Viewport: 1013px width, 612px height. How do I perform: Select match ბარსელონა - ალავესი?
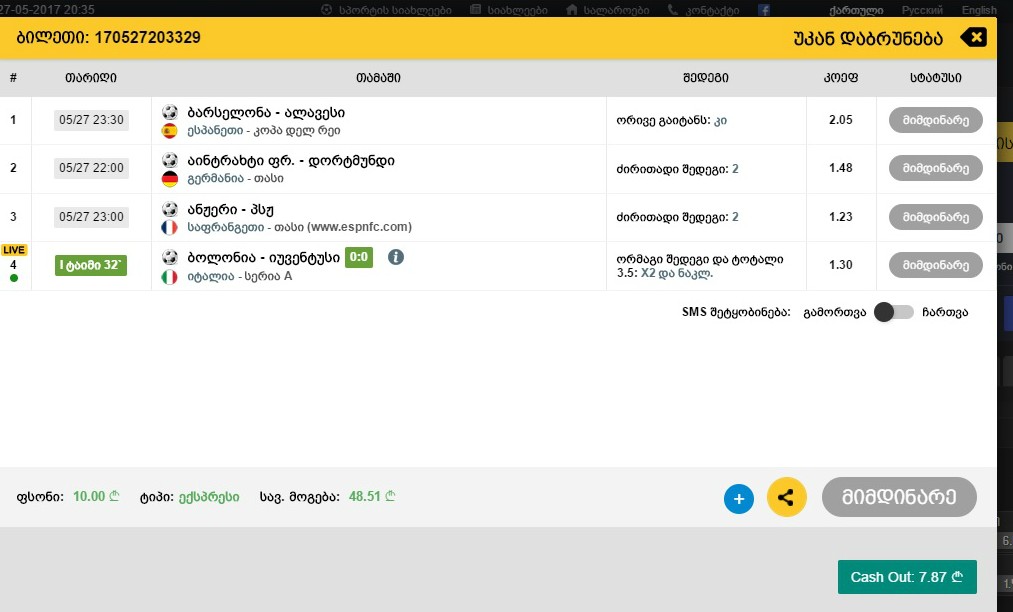[266, 112]
